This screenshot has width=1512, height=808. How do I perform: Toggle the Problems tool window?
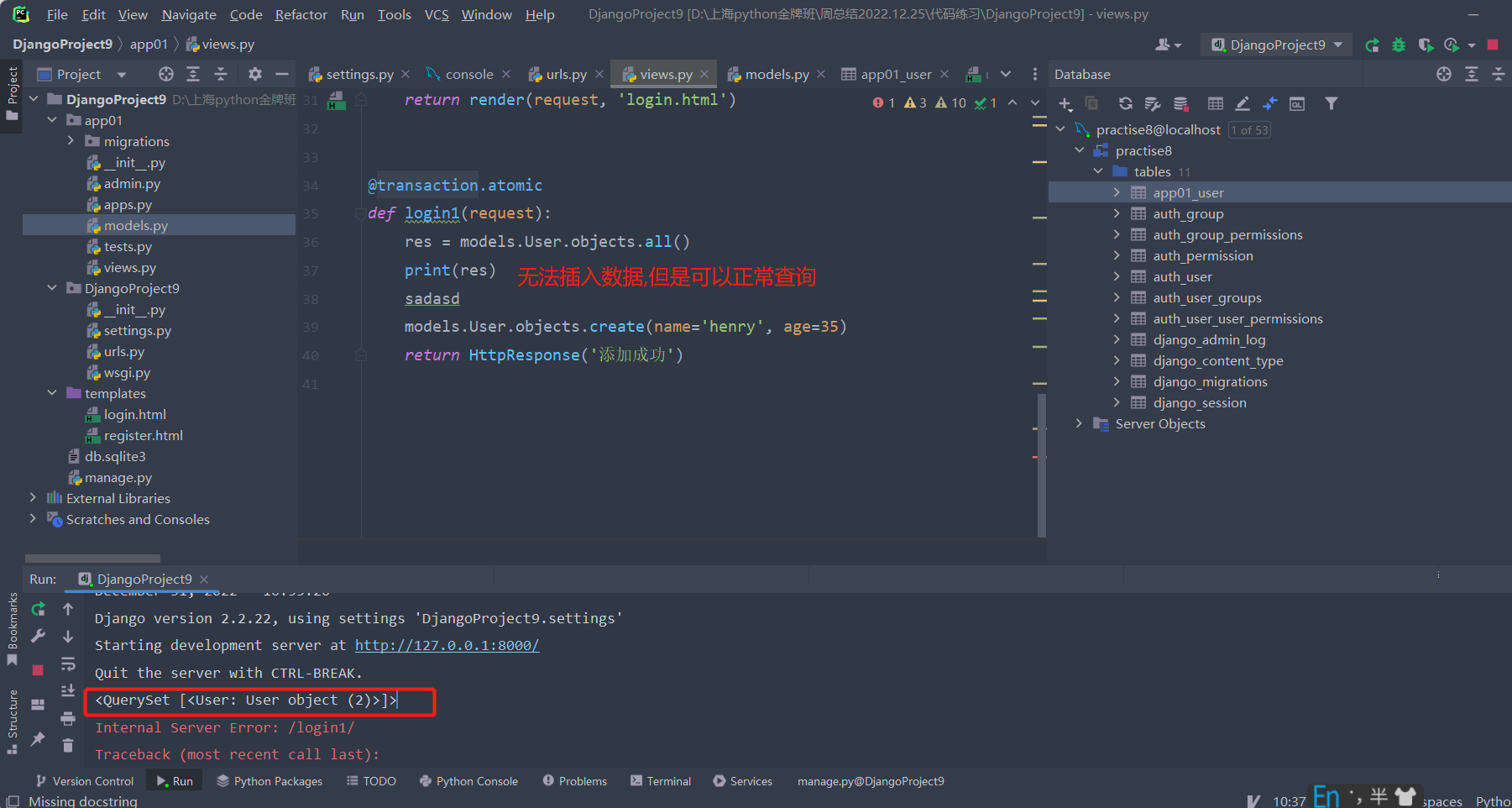tap(574, 781)
